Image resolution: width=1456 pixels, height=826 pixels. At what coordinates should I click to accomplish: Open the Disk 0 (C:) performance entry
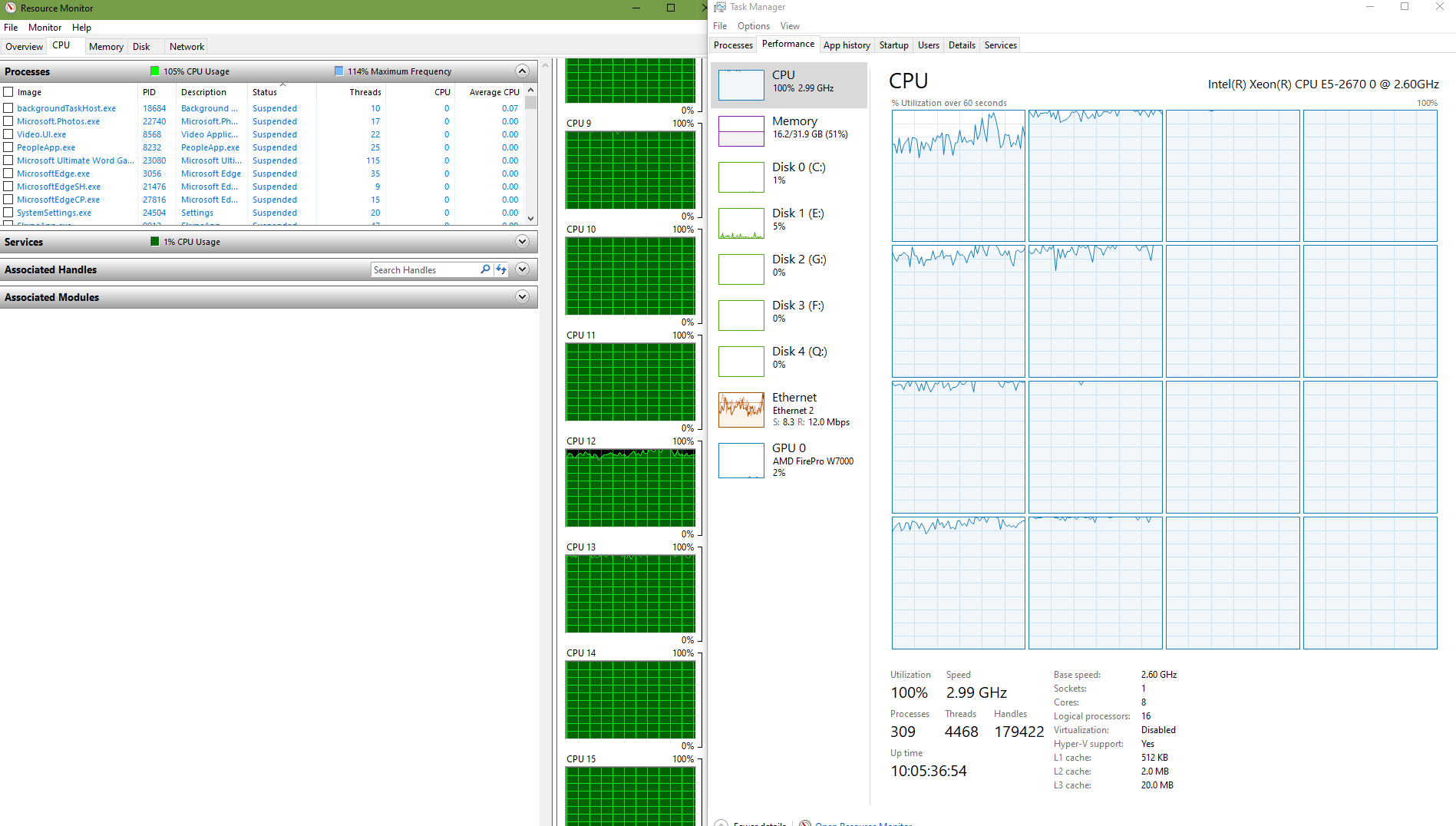[789, 177]
